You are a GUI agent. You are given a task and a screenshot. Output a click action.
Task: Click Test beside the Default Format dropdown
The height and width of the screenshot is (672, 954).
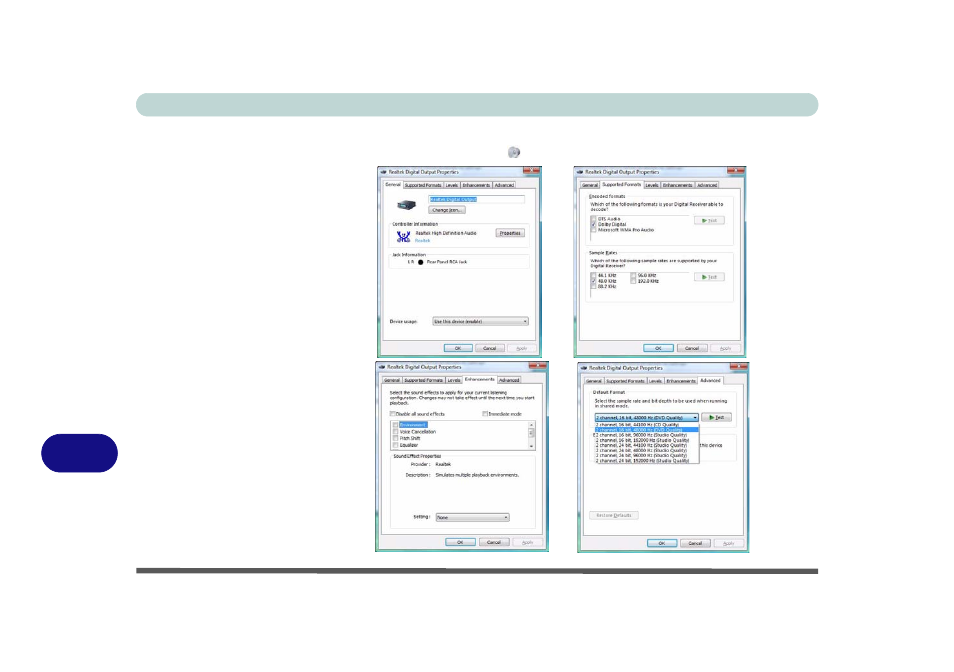pos(716,417)
